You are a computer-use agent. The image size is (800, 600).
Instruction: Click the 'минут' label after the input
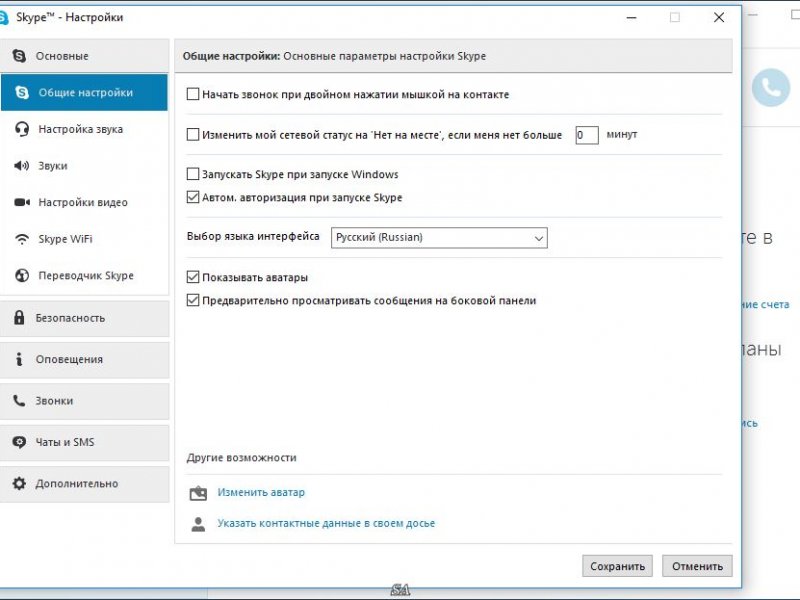[x=622, y=134]
